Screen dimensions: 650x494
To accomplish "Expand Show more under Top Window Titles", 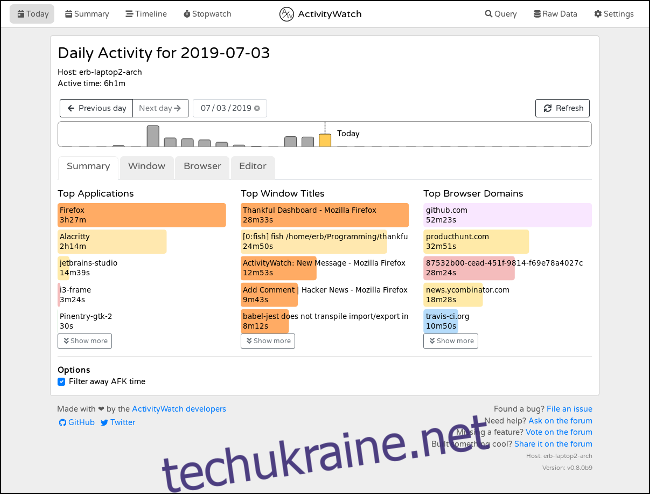I will (x=268, y=341).
